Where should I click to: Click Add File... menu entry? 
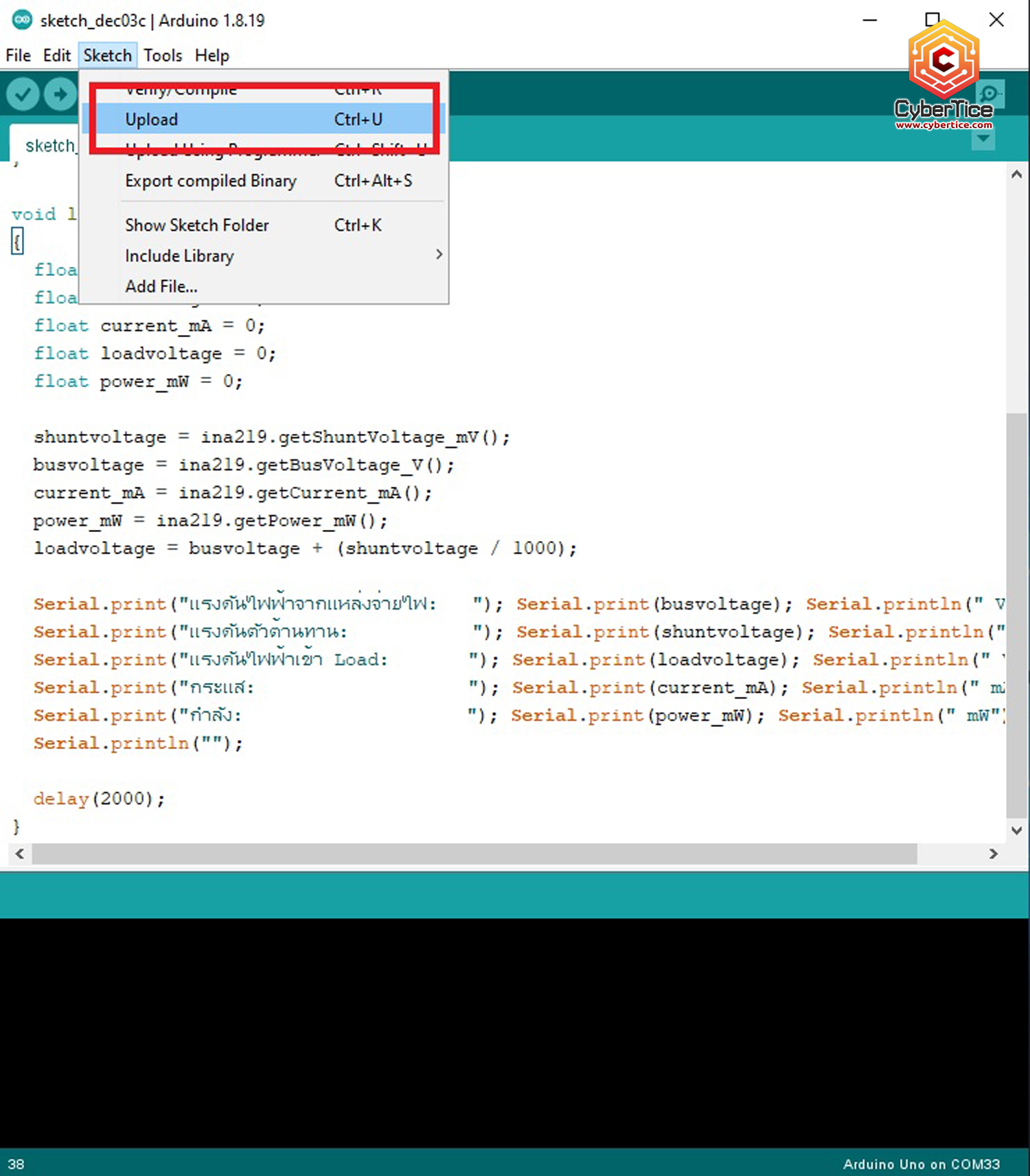coord(161,286)
